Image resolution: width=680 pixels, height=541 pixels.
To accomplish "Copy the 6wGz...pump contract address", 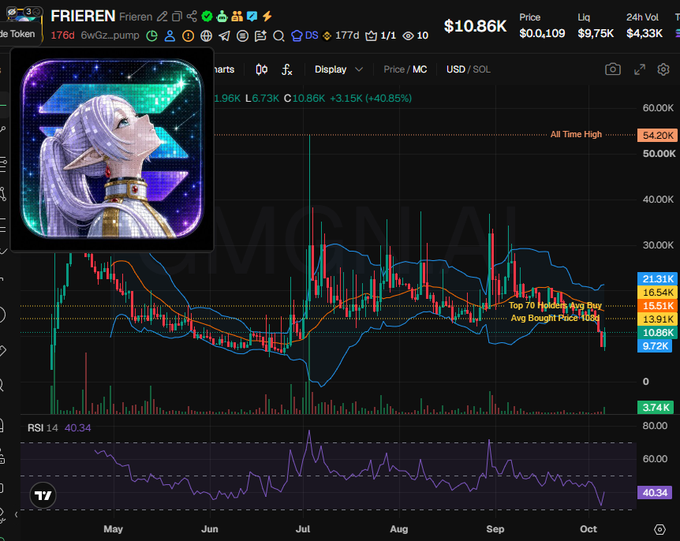I will click(110, 36).
